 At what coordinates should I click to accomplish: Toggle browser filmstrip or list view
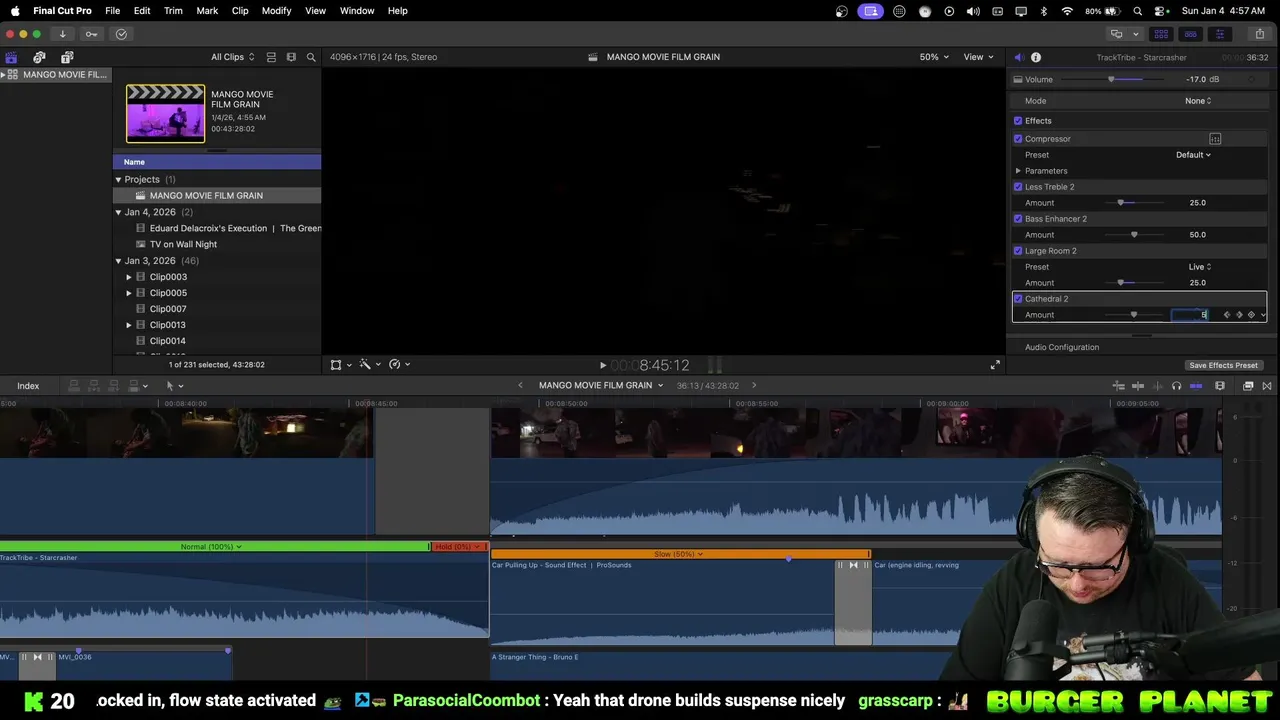[x=271, y=57]
